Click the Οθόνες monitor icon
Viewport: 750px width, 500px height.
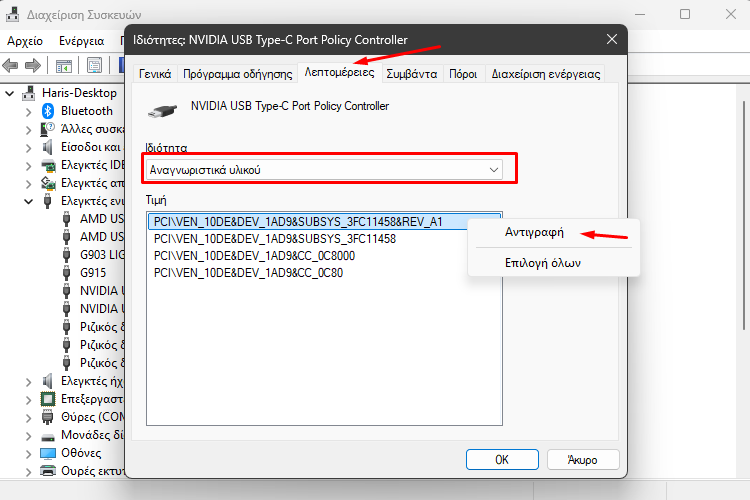tap(48, 453)
